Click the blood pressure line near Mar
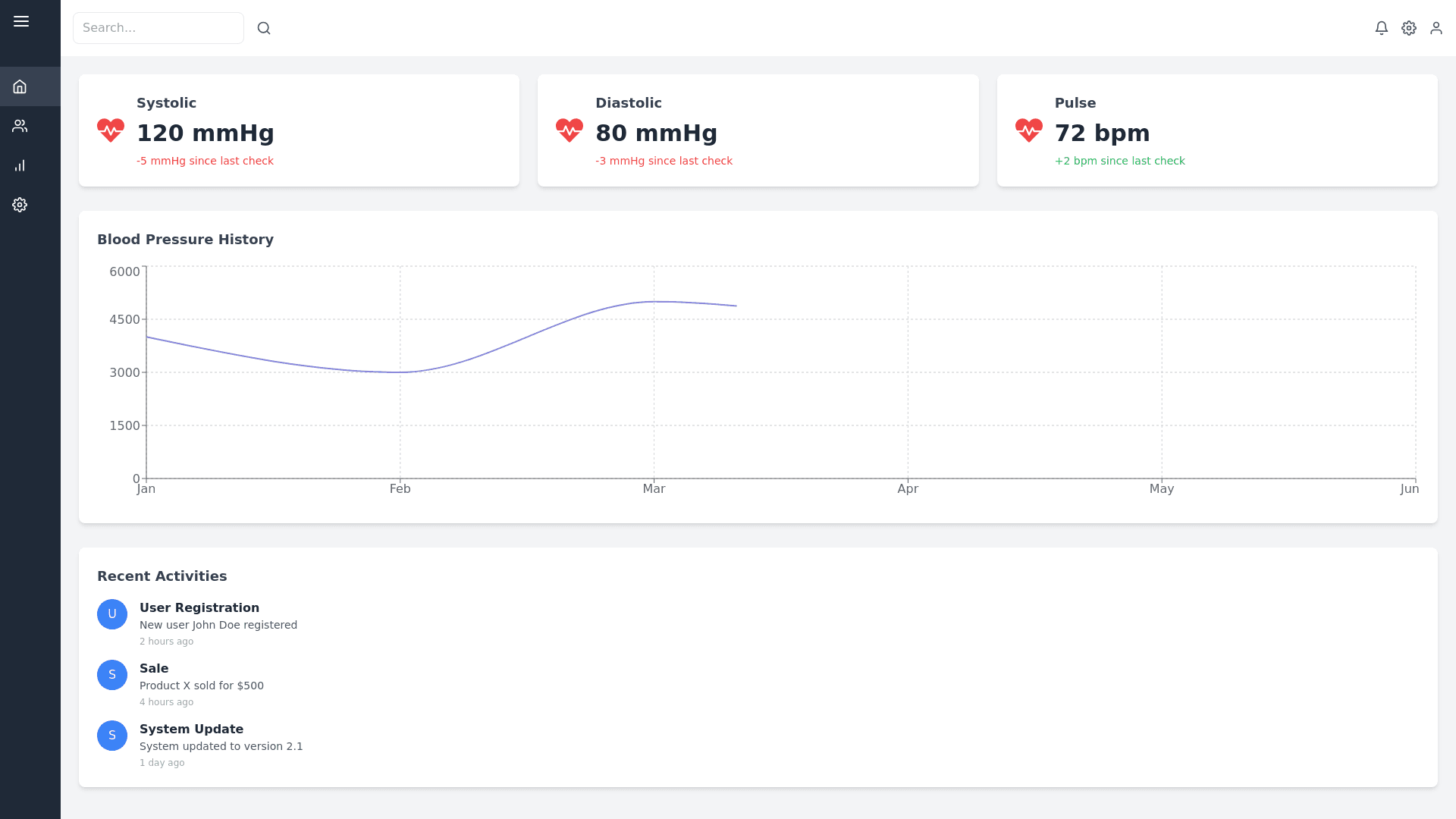The height and width of the screenshot is (819, 1456). (654, 302)
